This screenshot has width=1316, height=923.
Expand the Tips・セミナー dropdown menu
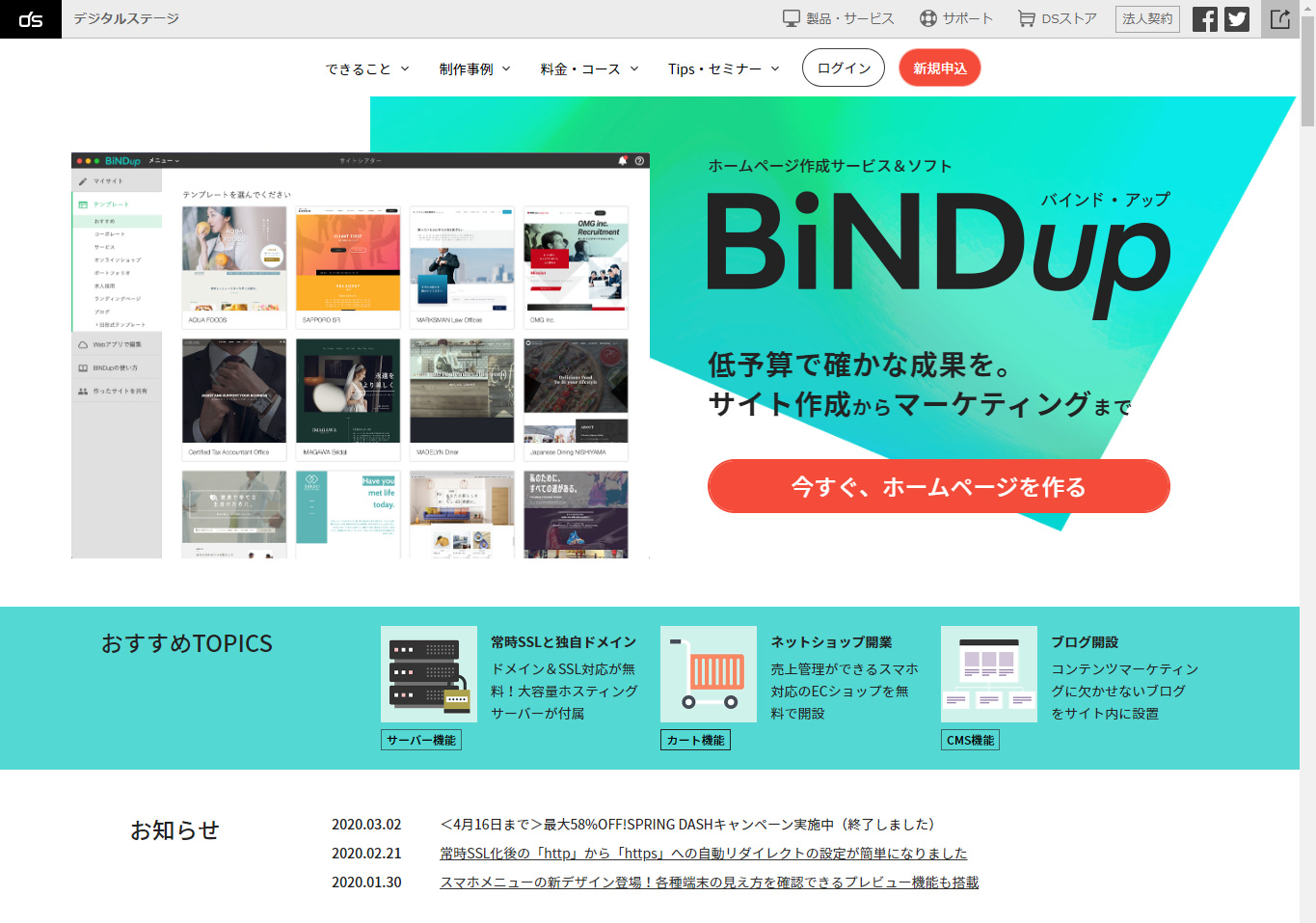point(724,68)
